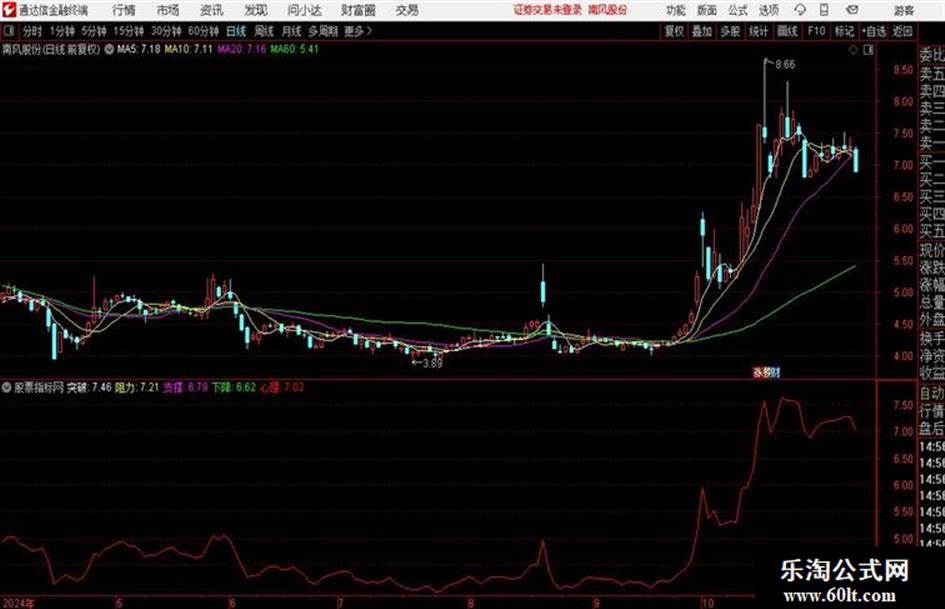945x609 pixels.
Task: Click the 财 event badge below the chart
Action: (x=775, y=373)
